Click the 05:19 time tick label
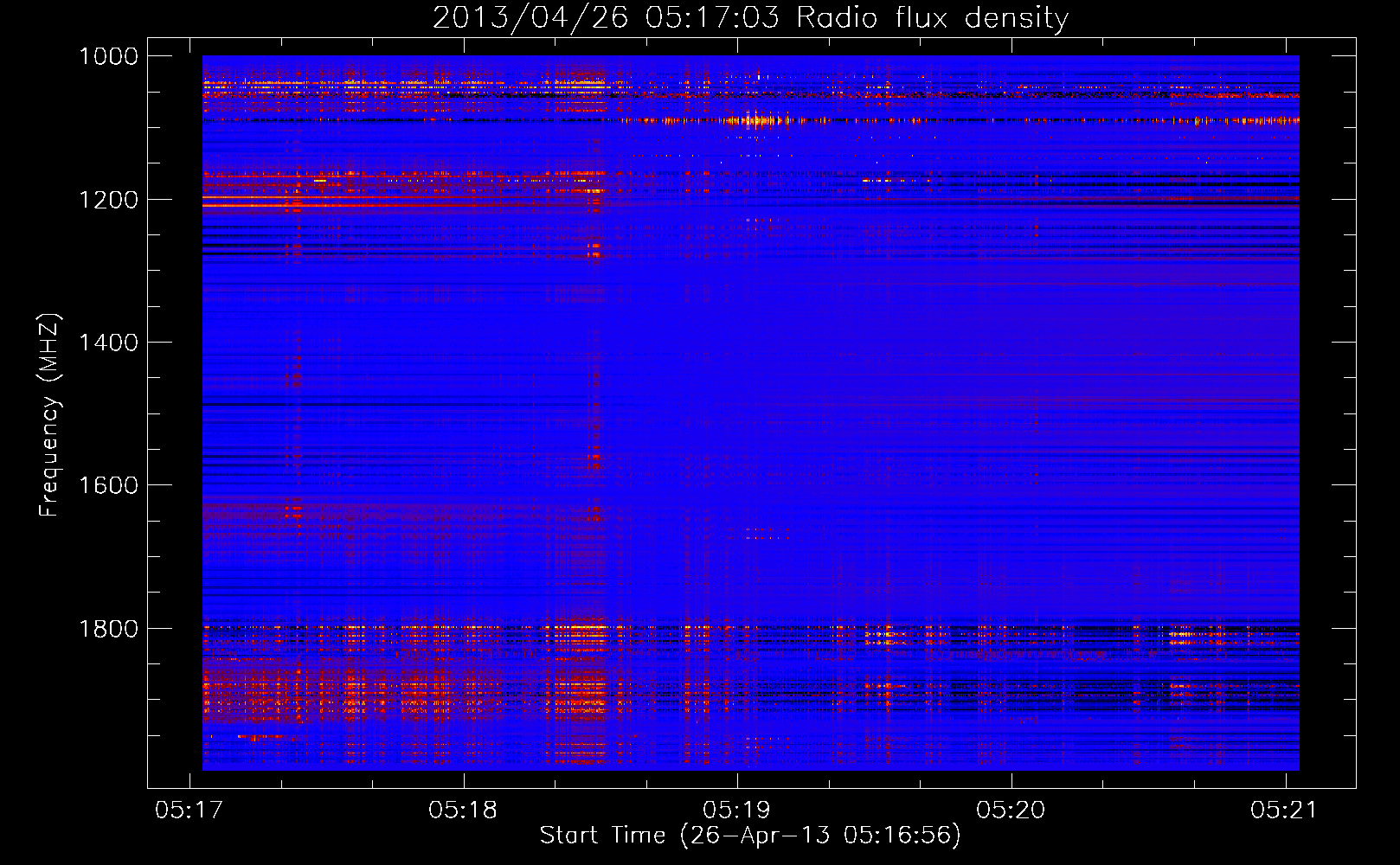This screenshot has width=1400, height=865. coord(736,811)
